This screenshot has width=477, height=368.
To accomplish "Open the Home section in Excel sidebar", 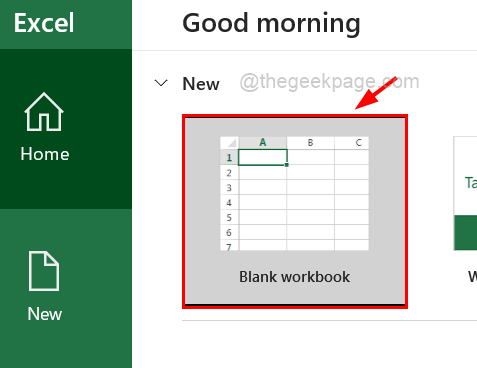I will pos(66,129).
